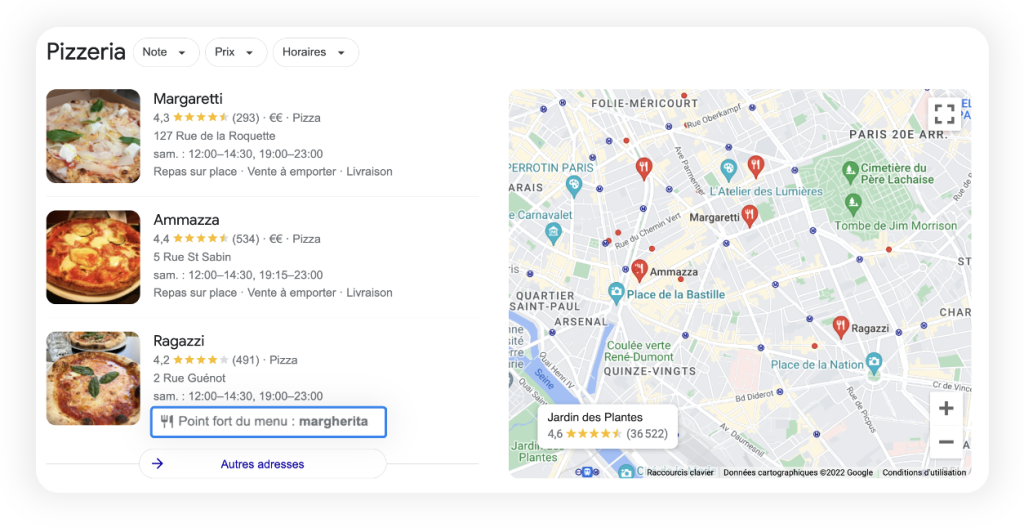This screenshot has width=1024, height=528.
Task: Click the Coulée verte René-Dumont map label
Action: [x=639, y=351]
